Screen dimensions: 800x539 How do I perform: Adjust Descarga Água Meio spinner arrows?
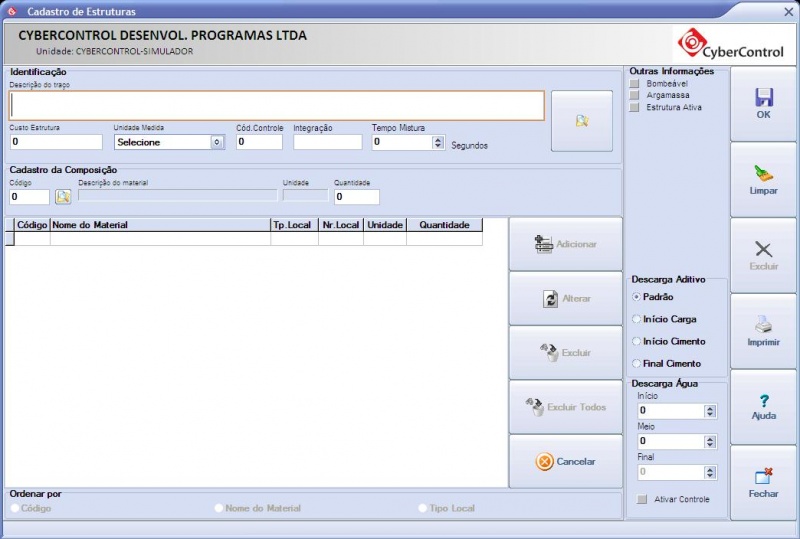pos(710,442)
